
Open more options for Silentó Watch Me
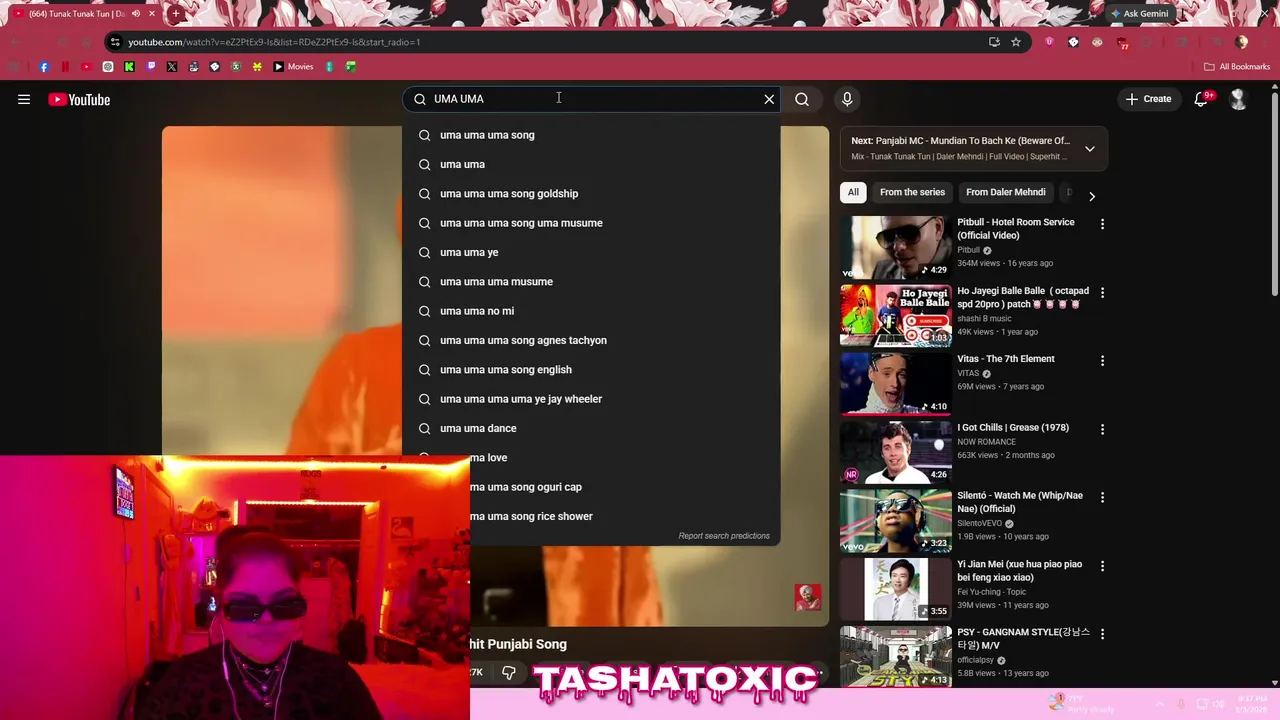pyautogui.click(x=1102, y=497)
